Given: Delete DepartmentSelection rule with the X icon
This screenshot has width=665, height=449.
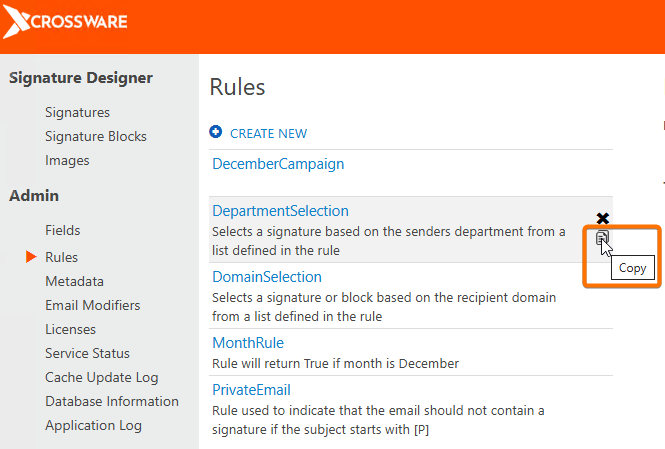Looking at the screenshot, I should [x=602, y=218].
